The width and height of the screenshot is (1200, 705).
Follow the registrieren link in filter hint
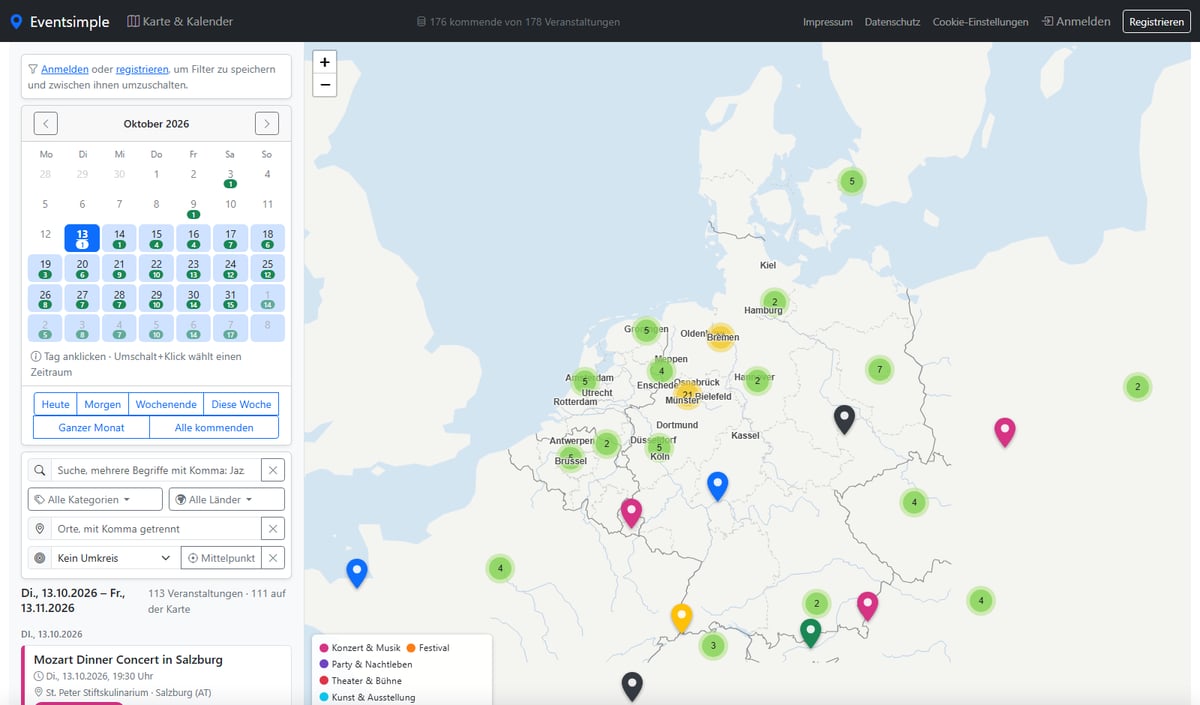click(x=142, y=69)
